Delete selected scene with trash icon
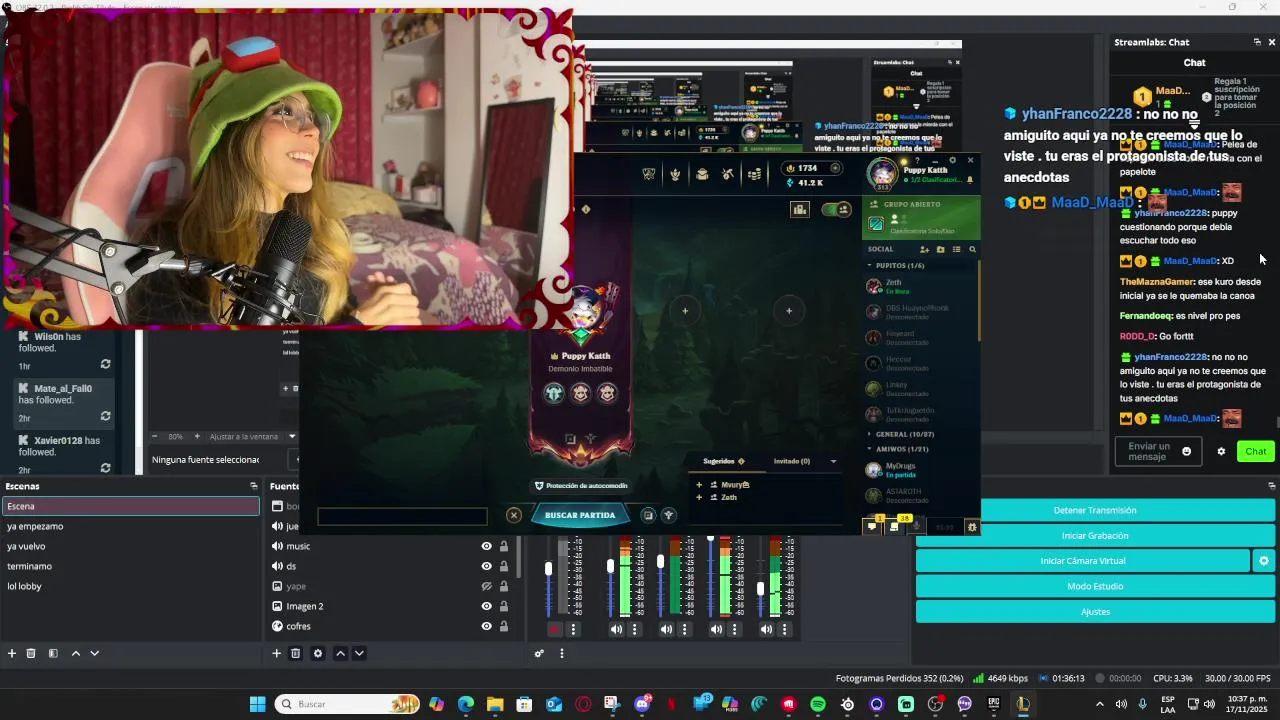Screen dimensions: 1280x720 pyautogui.click(x=31, y=653)
